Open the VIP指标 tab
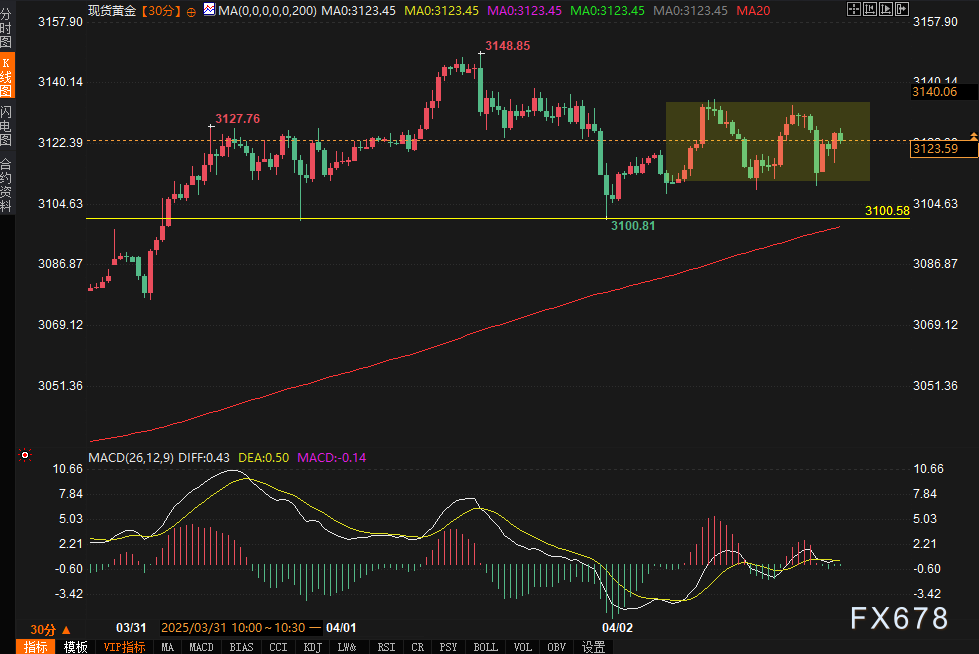This screenshot has height=654, width=979. [126, 647]
